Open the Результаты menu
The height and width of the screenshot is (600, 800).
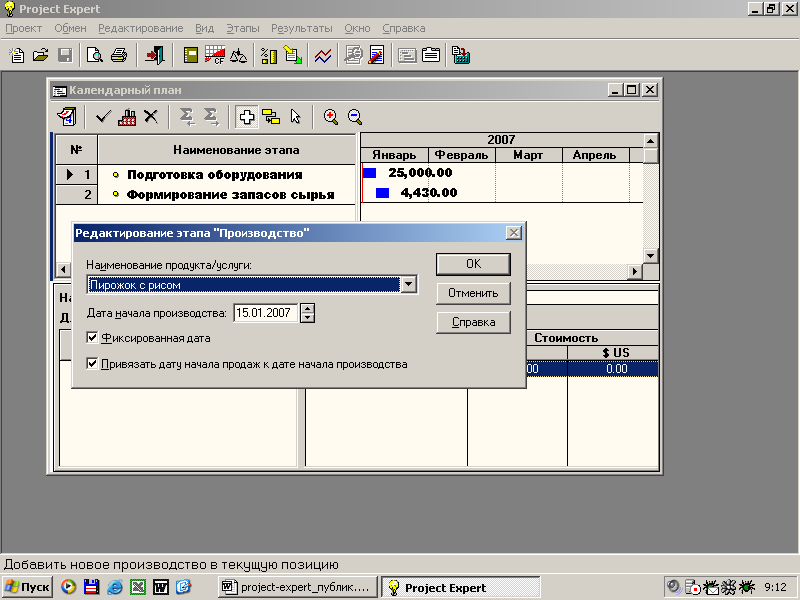tap(302, 29)
